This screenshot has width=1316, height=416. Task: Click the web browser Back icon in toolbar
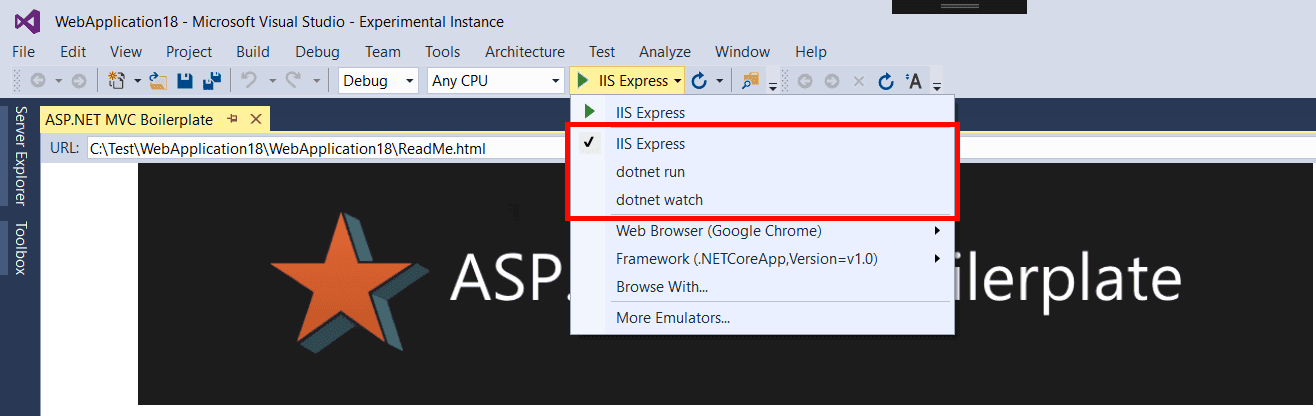[805, 81]
